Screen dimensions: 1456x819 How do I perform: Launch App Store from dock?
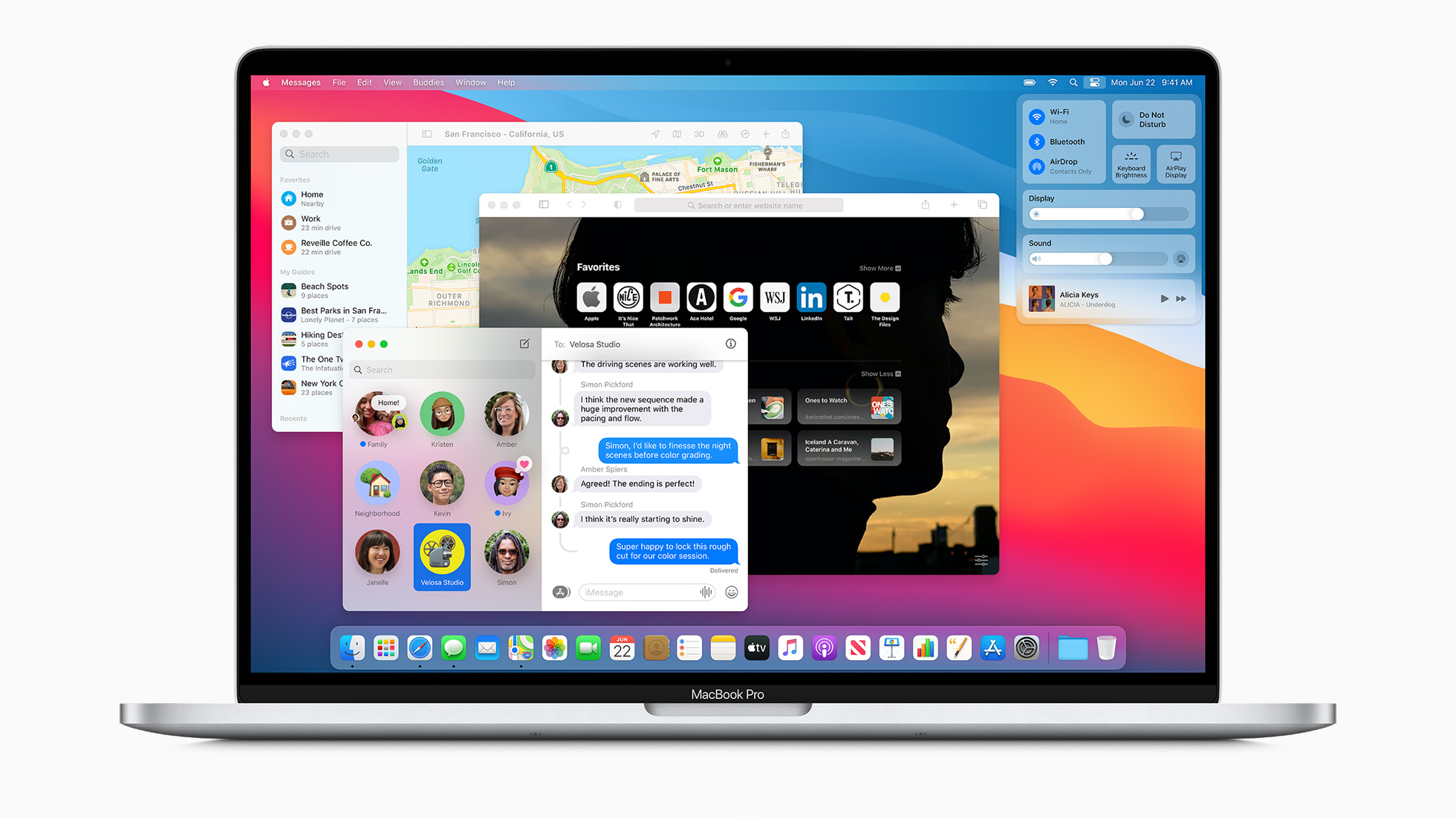(x=990, y=650)
